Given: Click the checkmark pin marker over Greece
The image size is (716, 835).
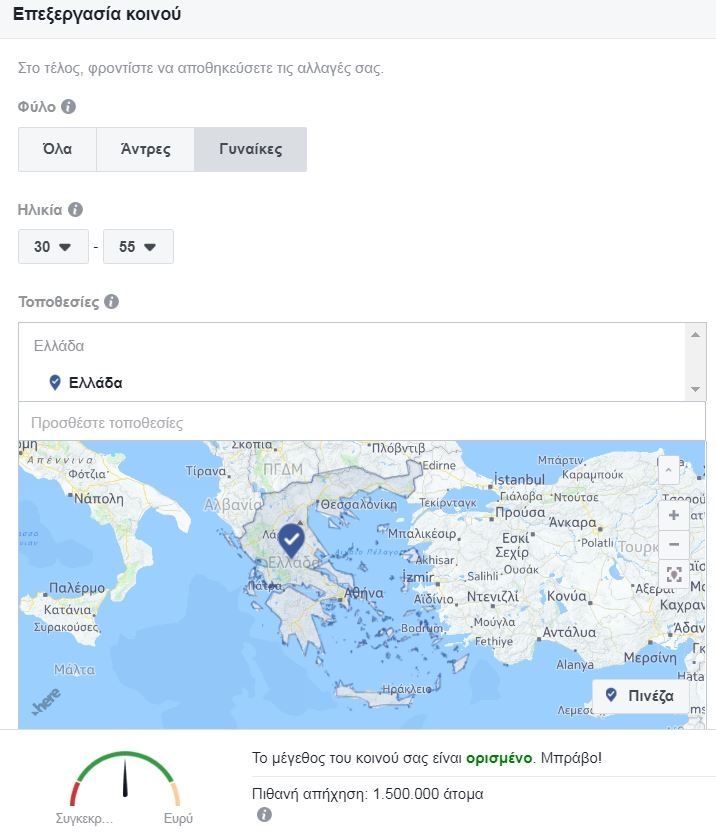Looking at the screenshot, I should [291, 540].
